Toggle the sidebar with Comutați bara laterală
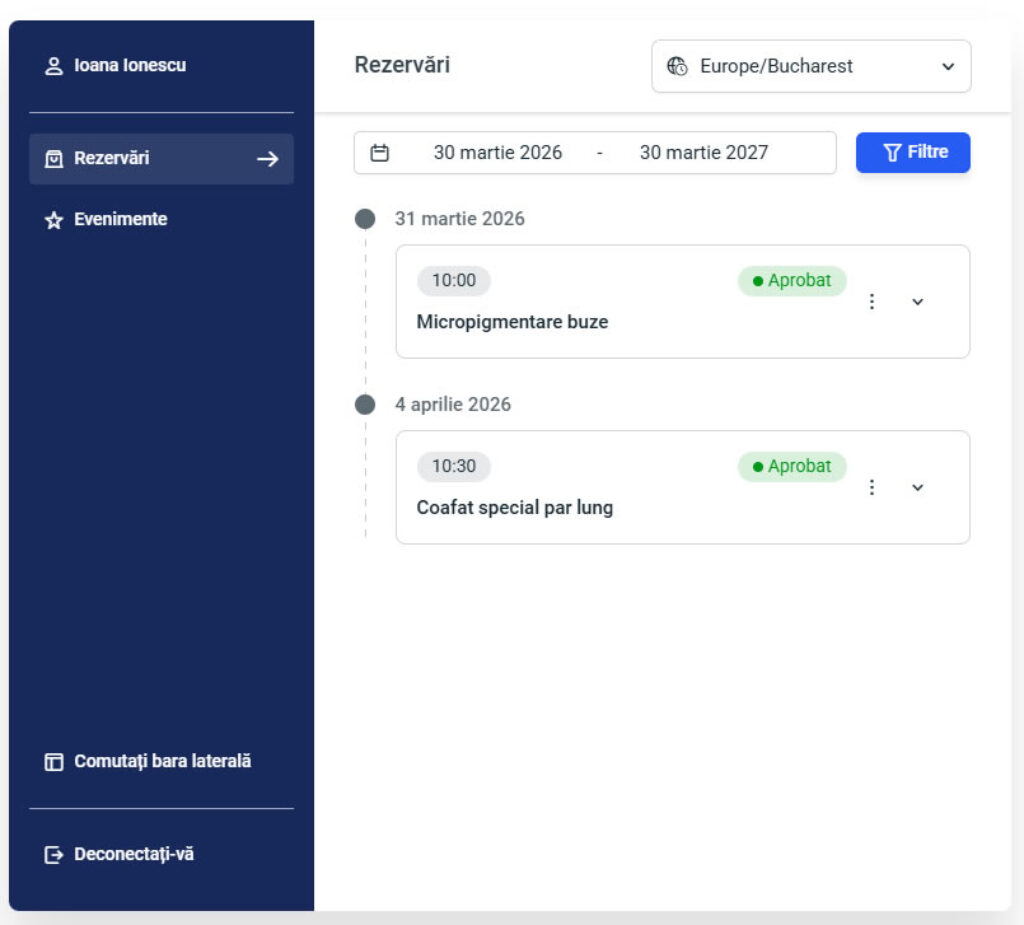Viewport: 1024px width, 925px height. click(149, 761)
